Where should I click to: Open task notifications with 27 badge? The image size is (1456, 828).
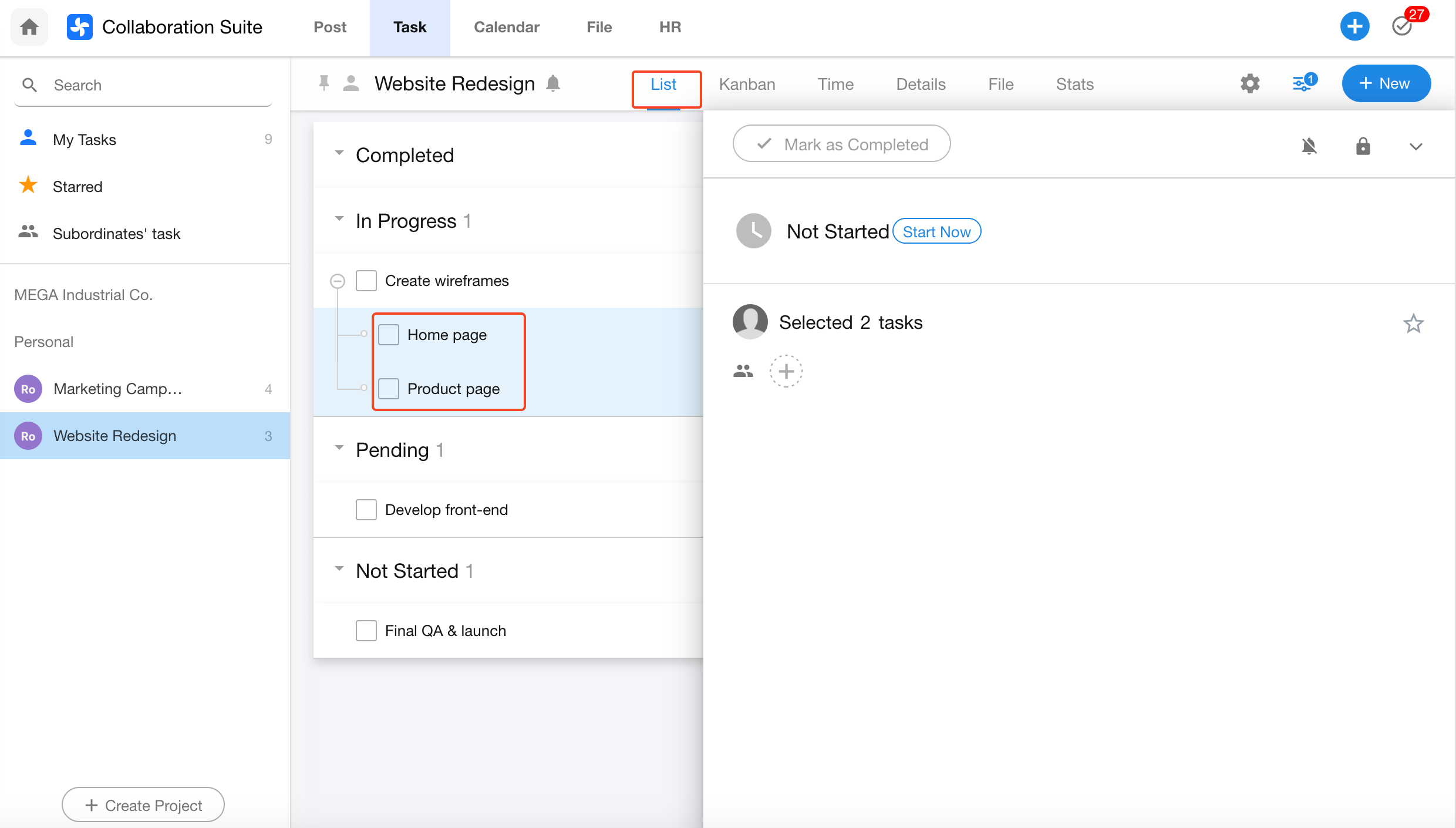1403,26
